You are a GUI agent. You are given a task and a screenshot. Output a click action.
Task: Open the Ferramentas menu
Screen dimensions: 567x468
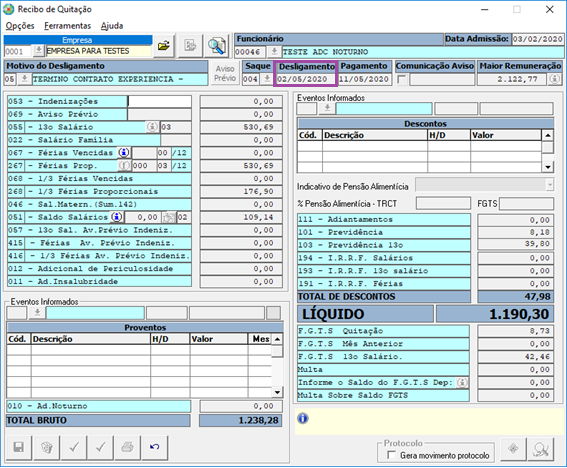coord(67,26)
